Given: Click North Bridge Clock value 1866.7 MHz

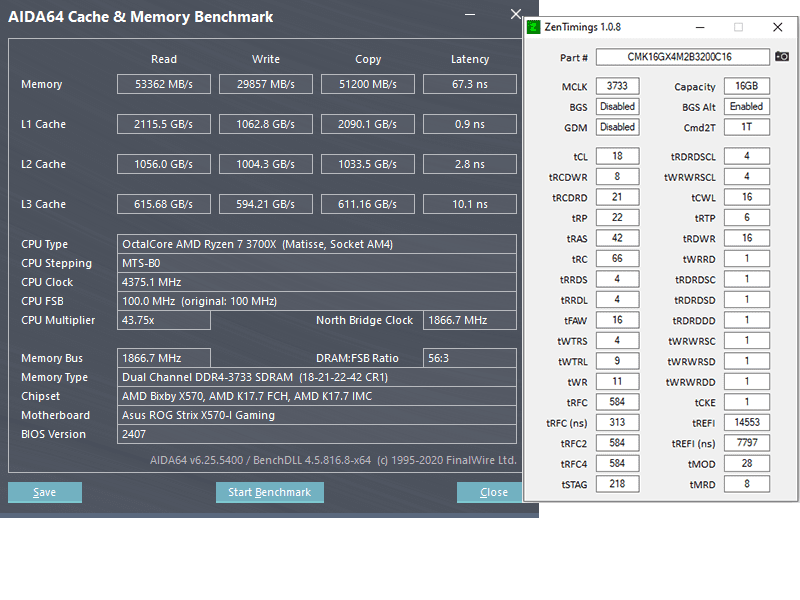Looking at the screenshot, I should [x=470, y=320].
